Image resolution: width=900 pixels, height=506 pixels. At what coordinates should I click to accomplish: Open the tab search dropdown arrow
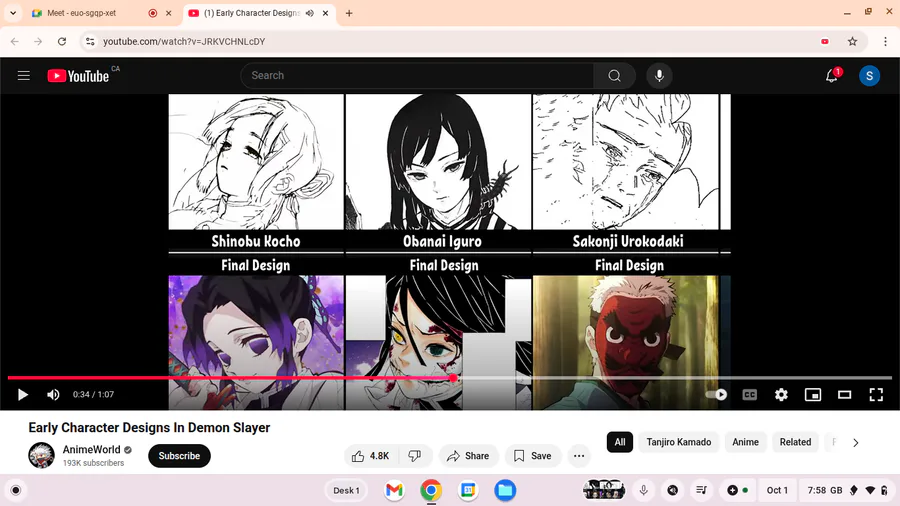point(13,13)
